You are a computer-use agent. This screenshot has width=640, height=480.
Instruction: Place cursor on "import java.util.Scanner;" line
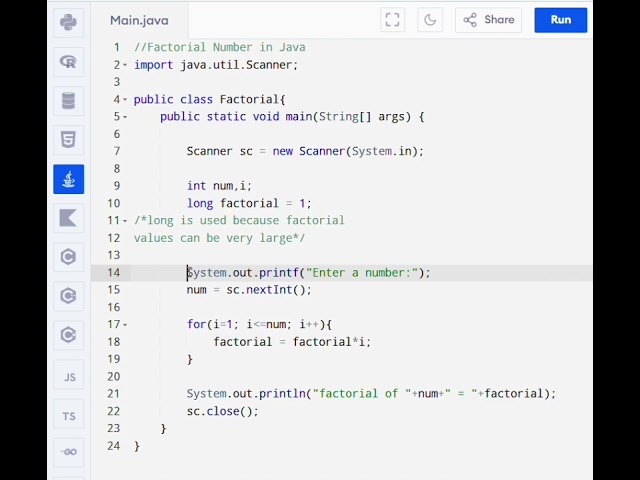pyautogui.click(x=216, y=64)
